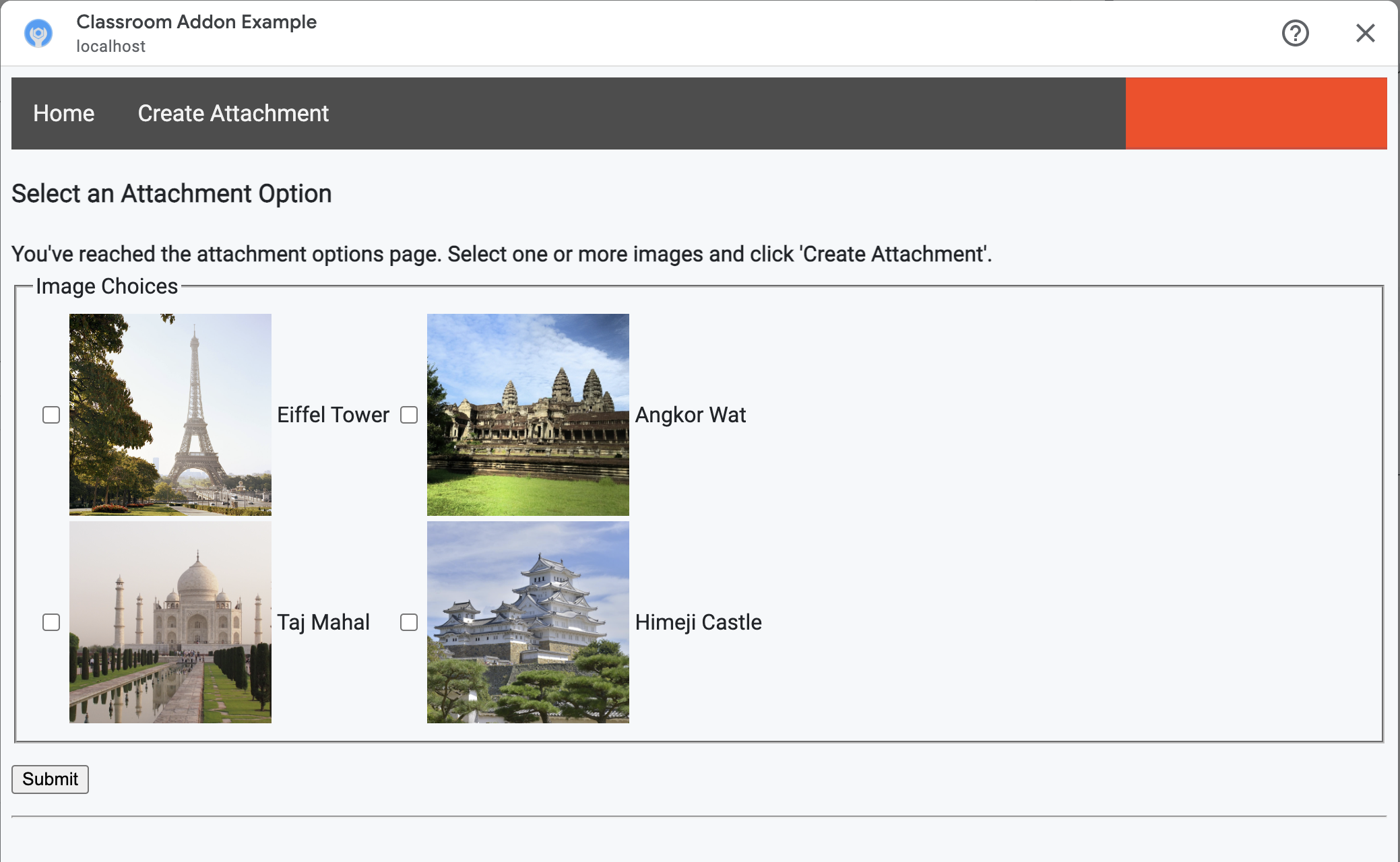Image resolution: width=1400 pixels, height=862 pixels.
Task: Click the Taj Mahal image thumbnail
Action: click(170, 622)
